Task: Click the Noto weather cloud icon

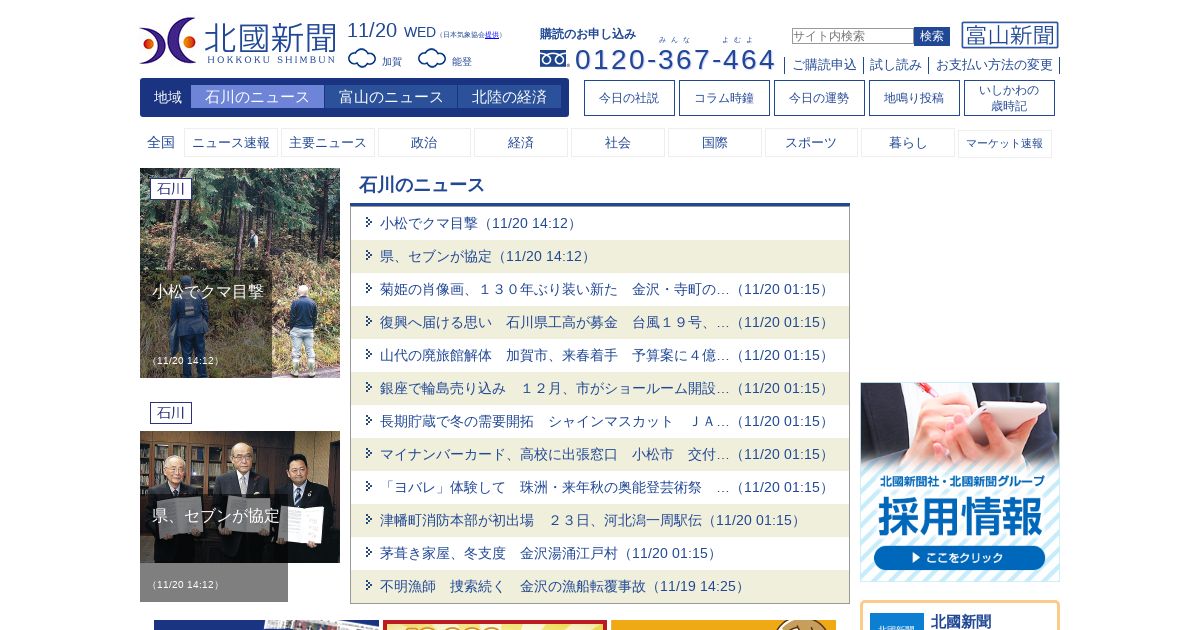Action: [x=432, y=58]
